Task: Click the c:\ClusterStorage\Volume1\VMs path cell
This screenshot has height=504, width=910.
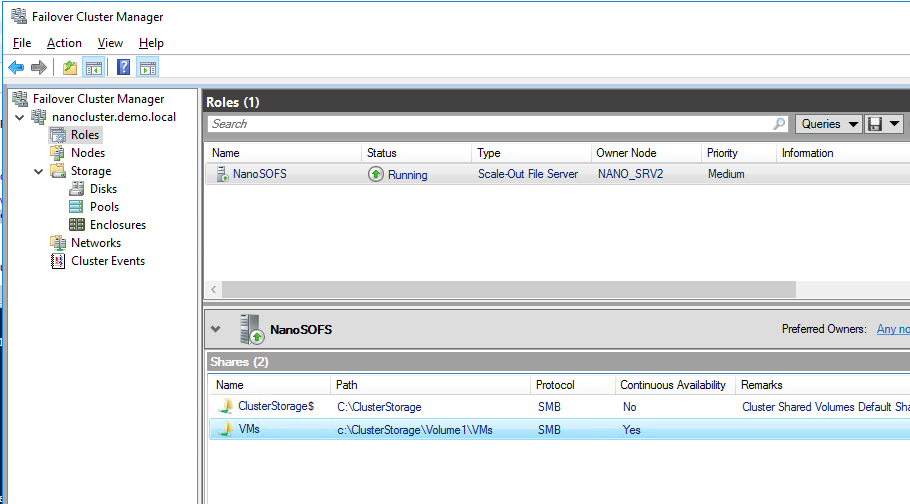Action: click(x=414, y=430)
